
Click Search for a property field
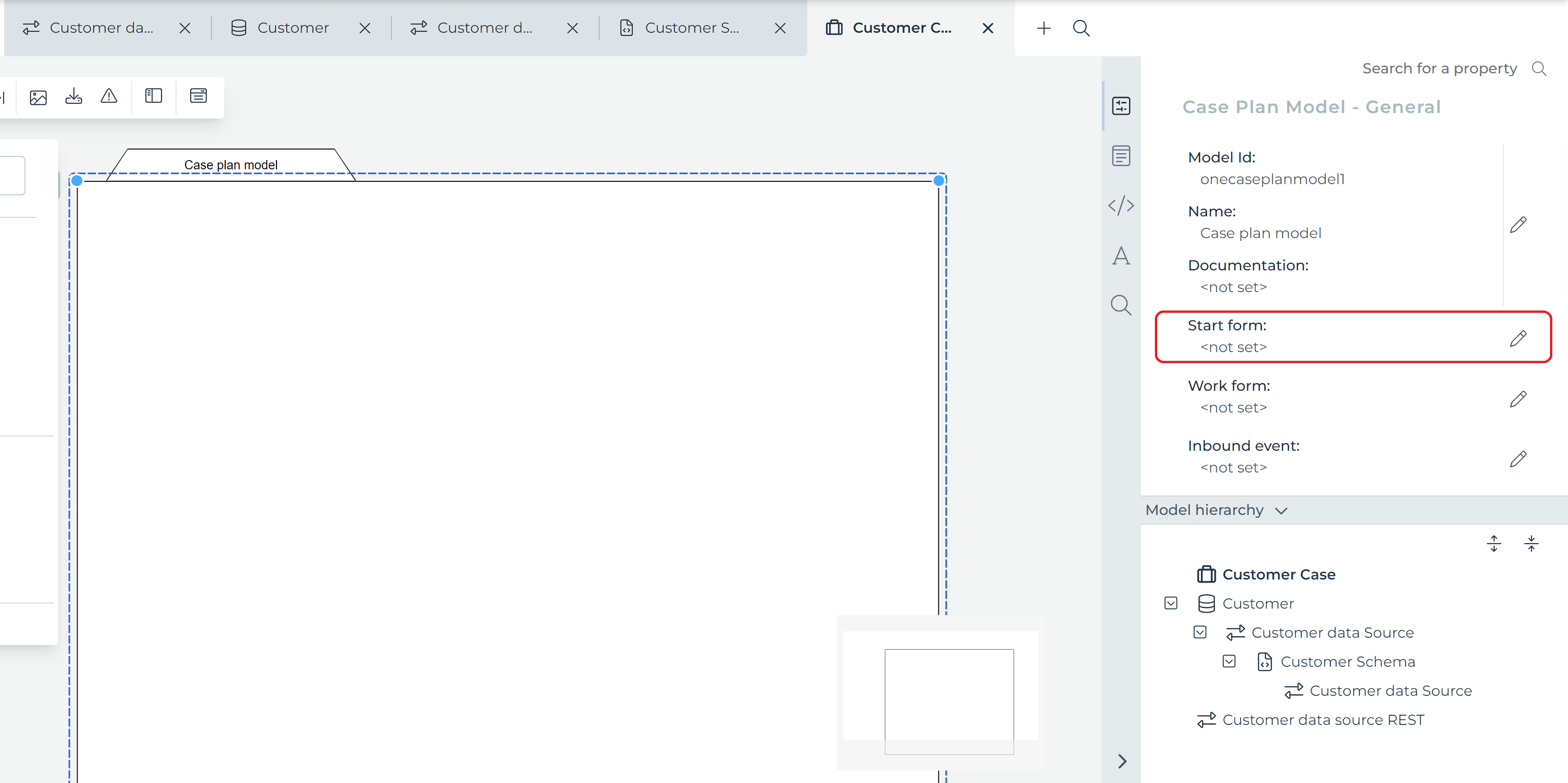click(x=1439, y=68)
